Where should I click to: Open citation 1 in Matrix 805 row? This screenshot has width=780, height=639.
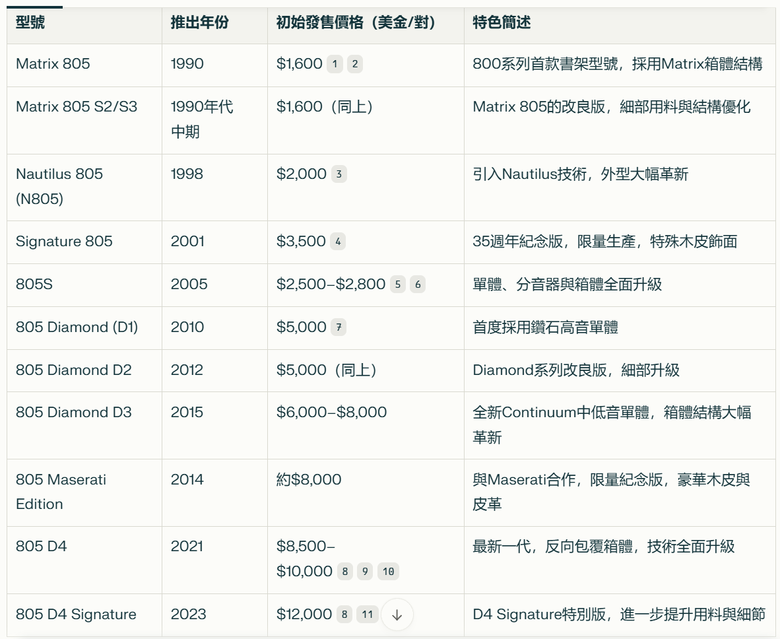click(335, 64)
